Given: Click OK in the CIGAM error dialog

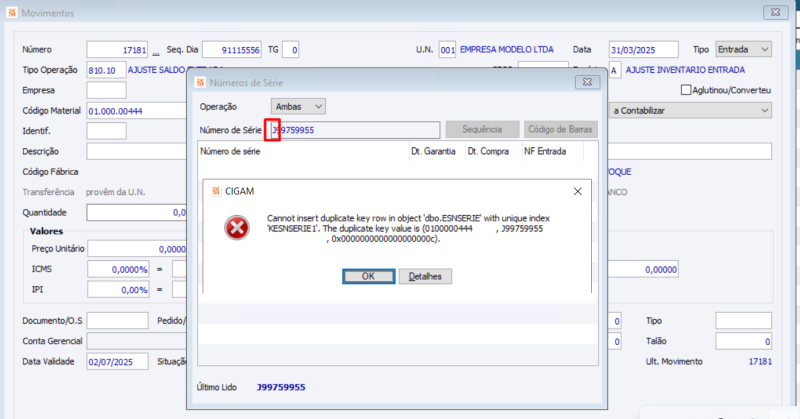Looking at the screenshot, I should point(368,276).
